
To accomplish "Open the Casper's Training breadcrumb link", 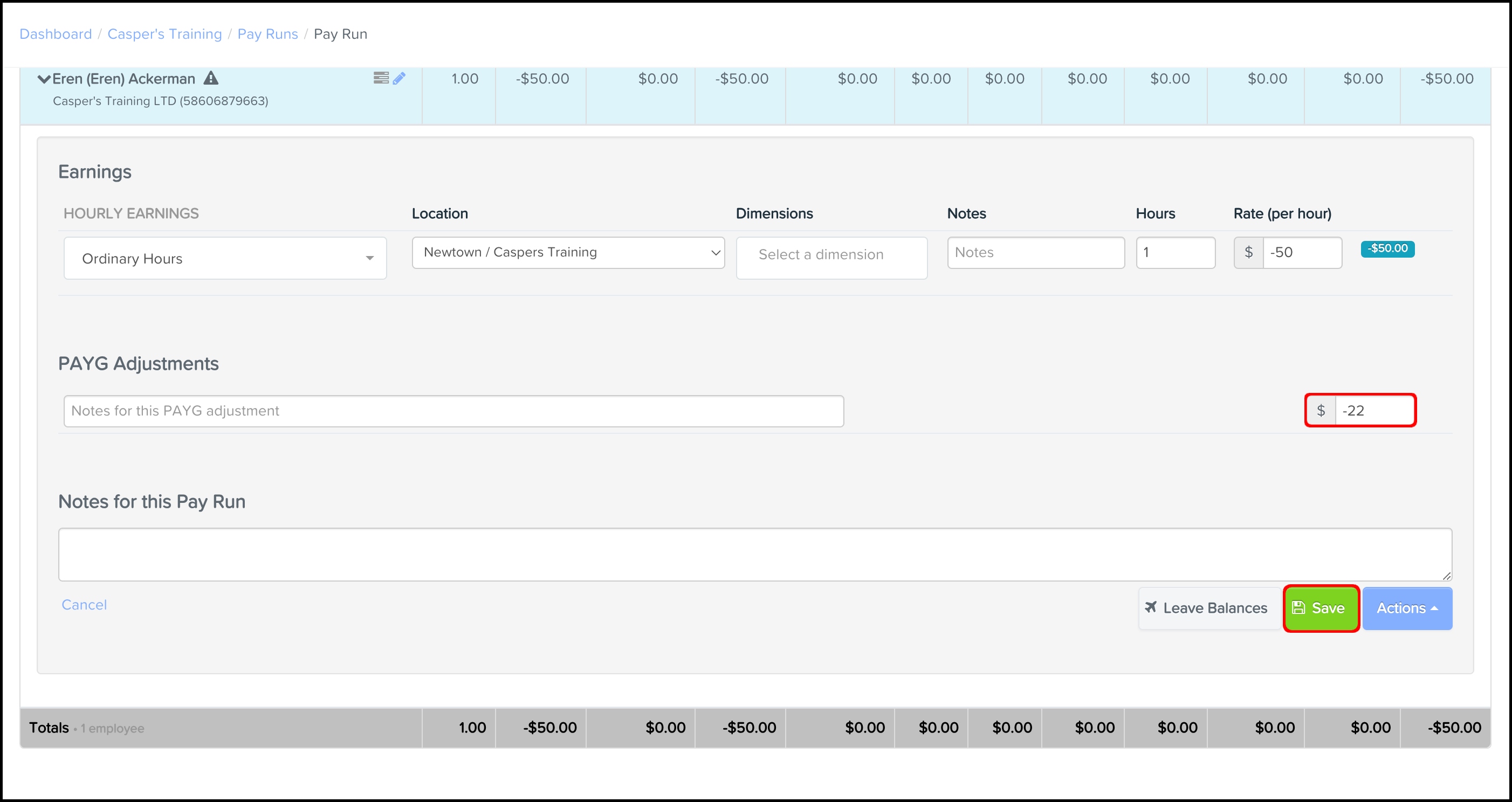I will (164, 34).
